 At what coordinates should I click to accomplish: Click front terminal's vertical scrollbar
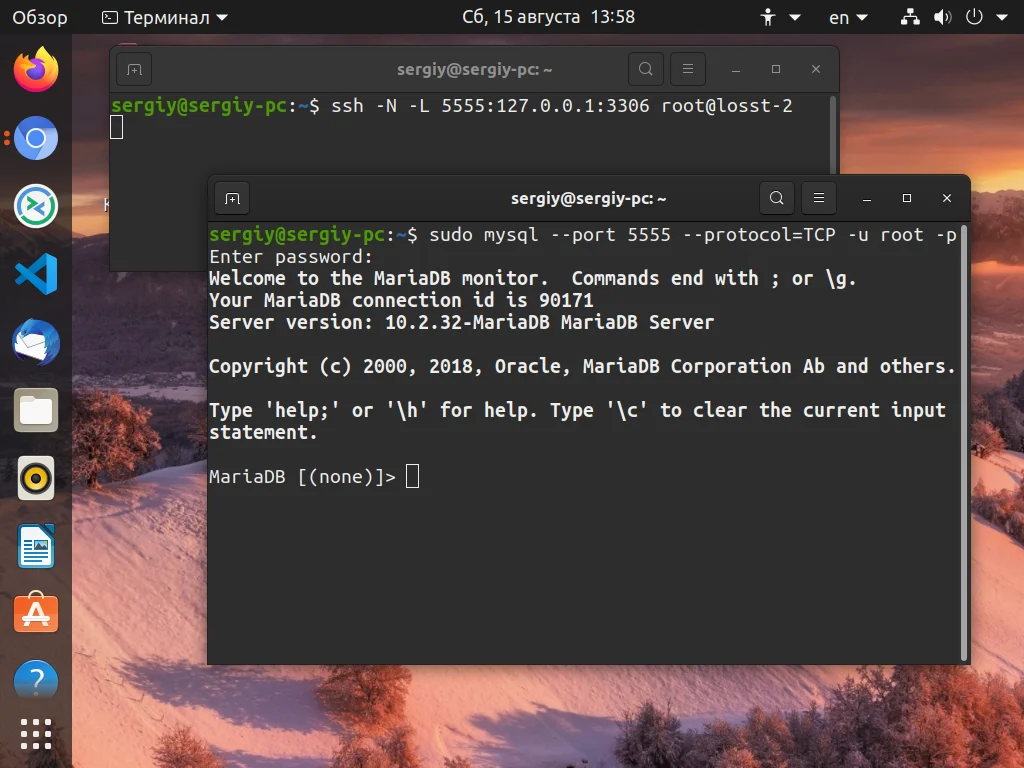(x=964, y=443)
